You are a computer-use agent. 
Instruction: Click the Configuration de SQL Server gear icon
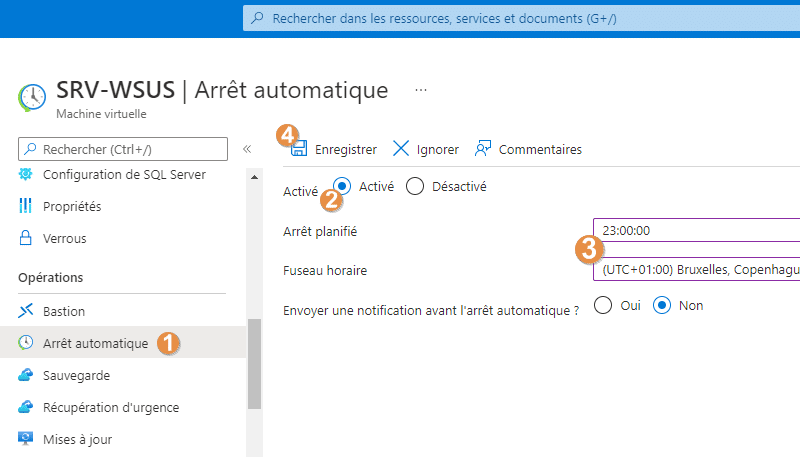[26, 174]
